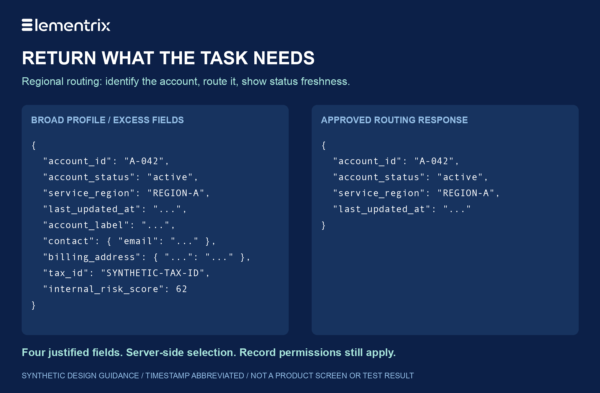Select "last_updated_at" line in Approved Routing Response
Screen dimensions: 600x393
coord(402,209)
